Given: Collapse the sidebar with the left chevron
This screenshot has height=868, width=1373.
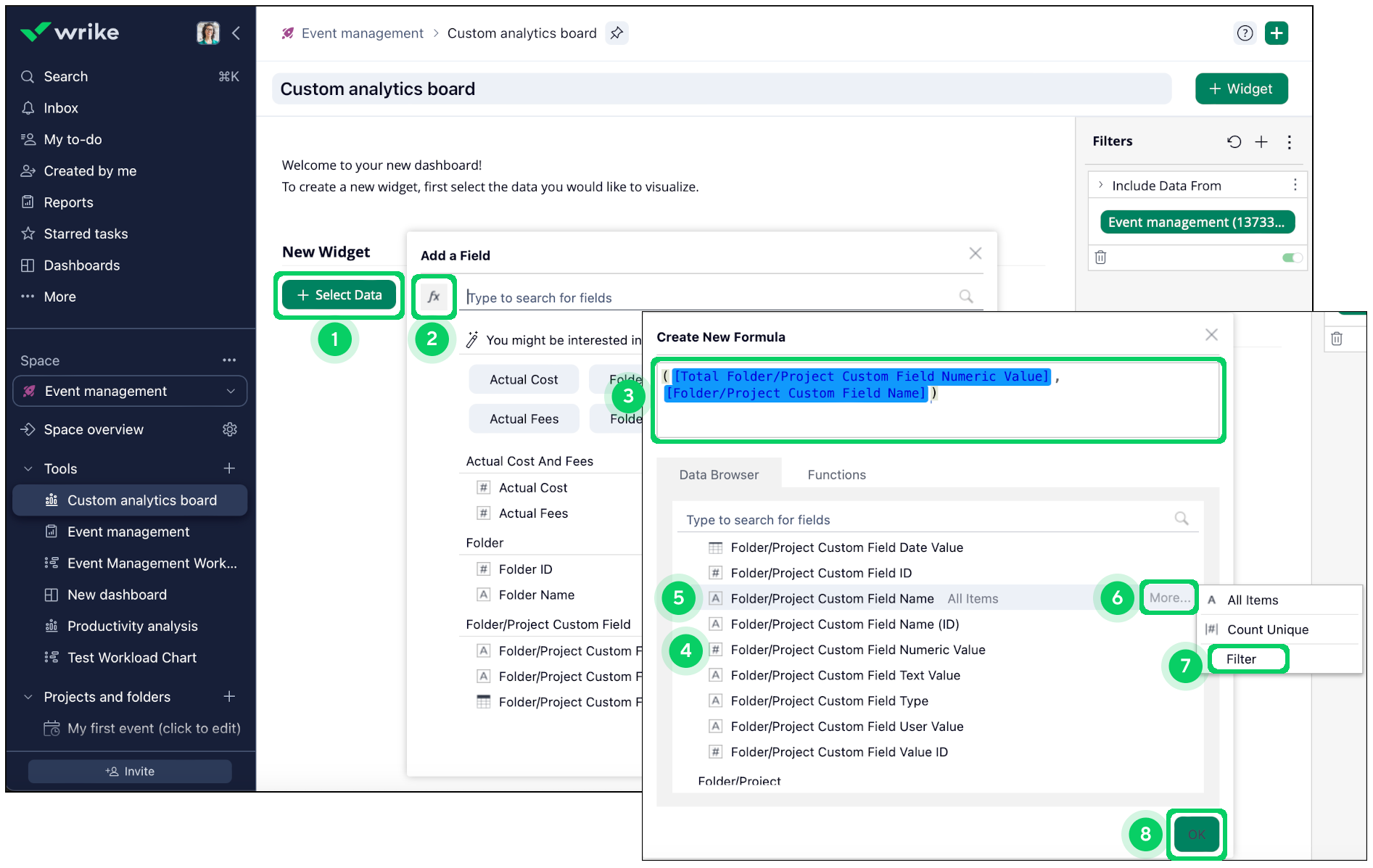Looking at the screenshot, I should click(236, 33).
